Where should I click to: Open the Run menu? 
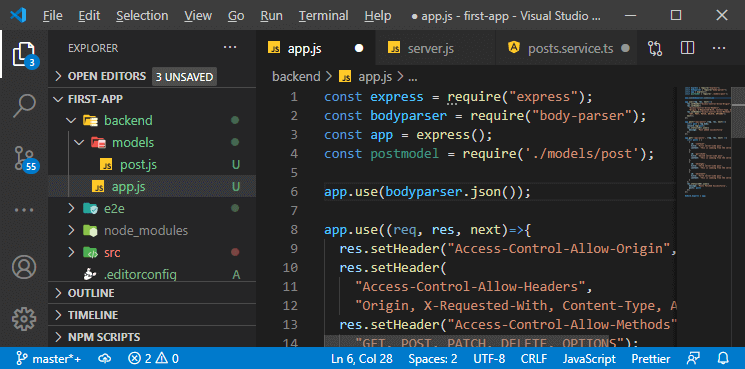pos(272,16)
